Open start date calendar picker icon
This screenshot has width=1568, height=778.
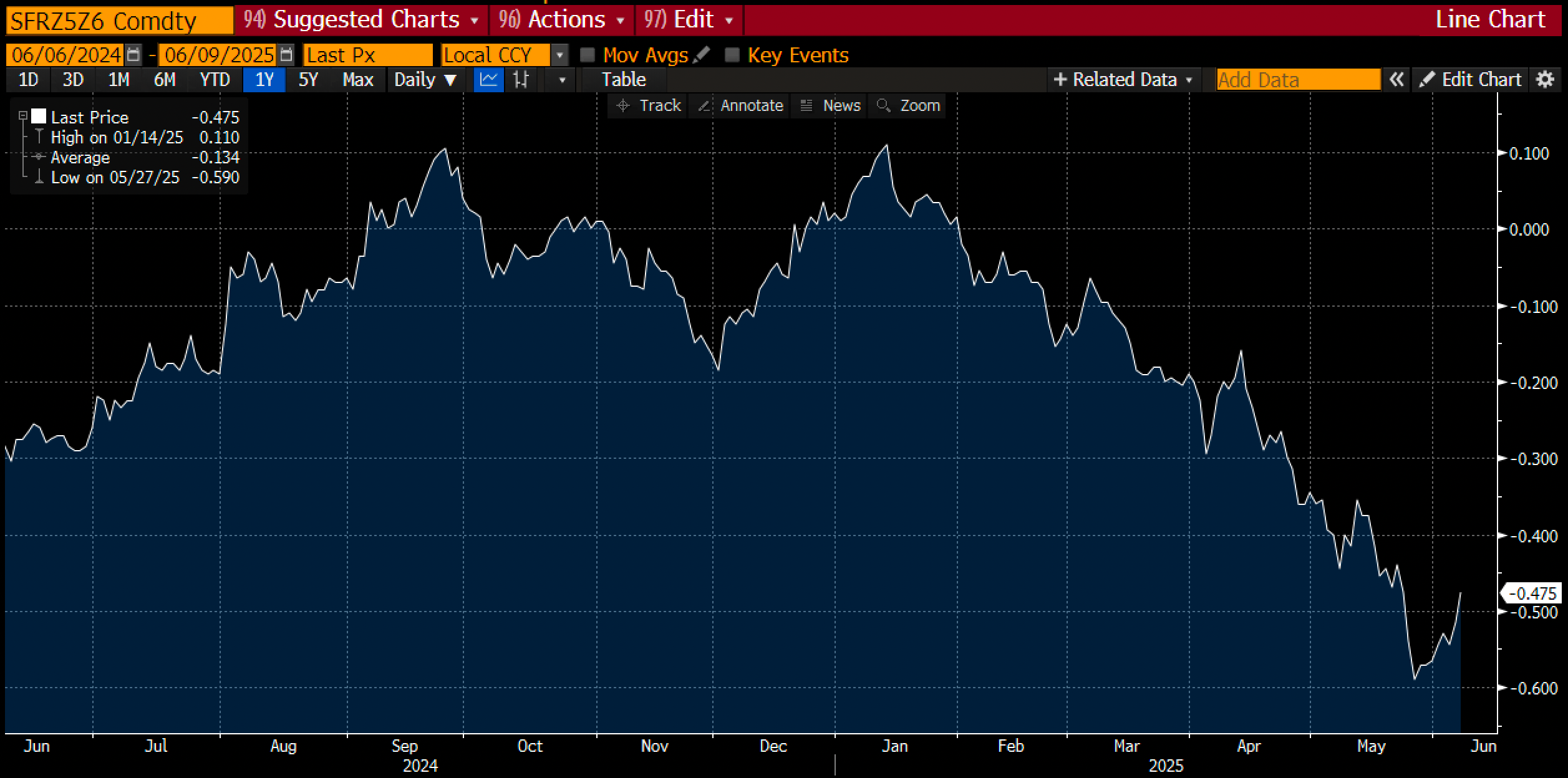133,55
